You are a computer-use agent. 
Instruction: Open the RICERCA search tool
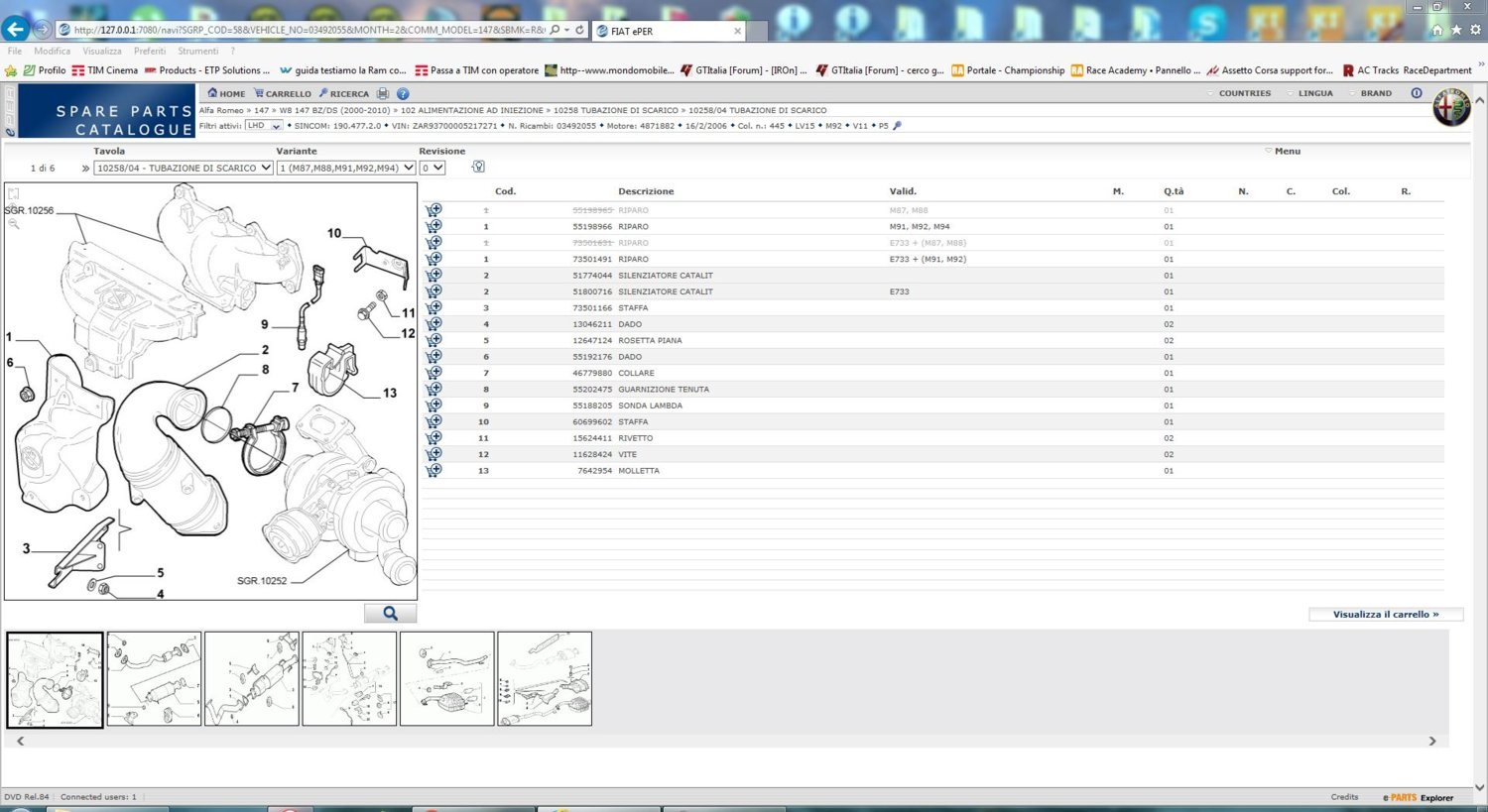pyautogui.click(x=344, y=93)
